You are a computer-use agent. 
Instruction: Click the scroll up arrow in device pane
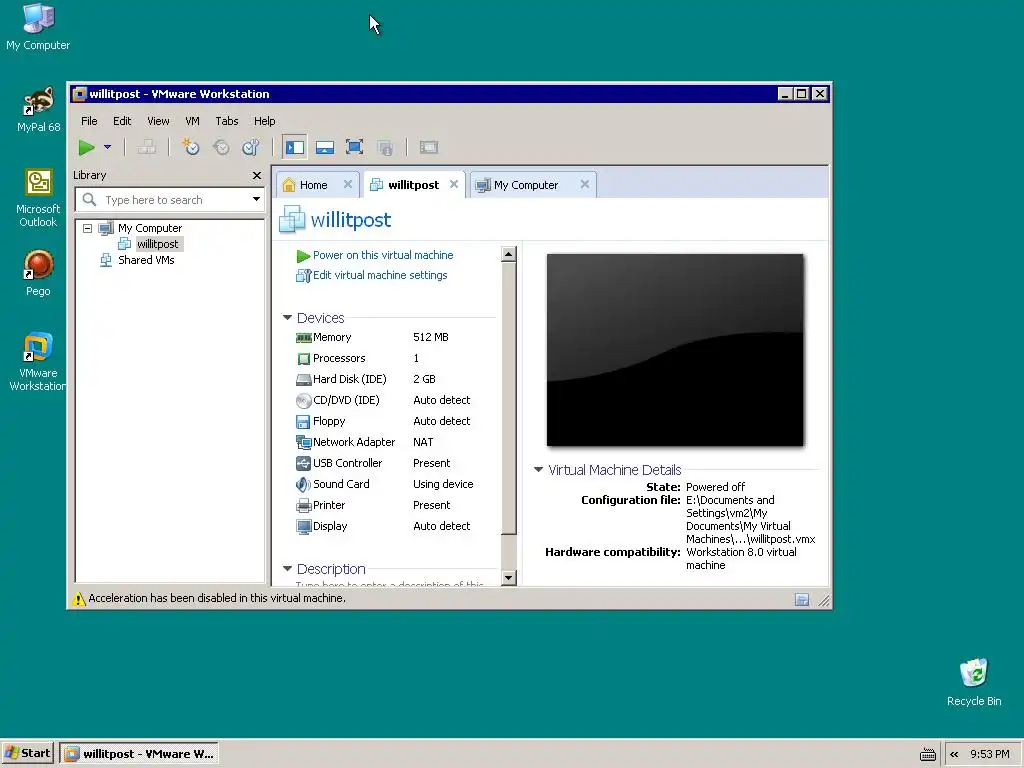point(509,254)
